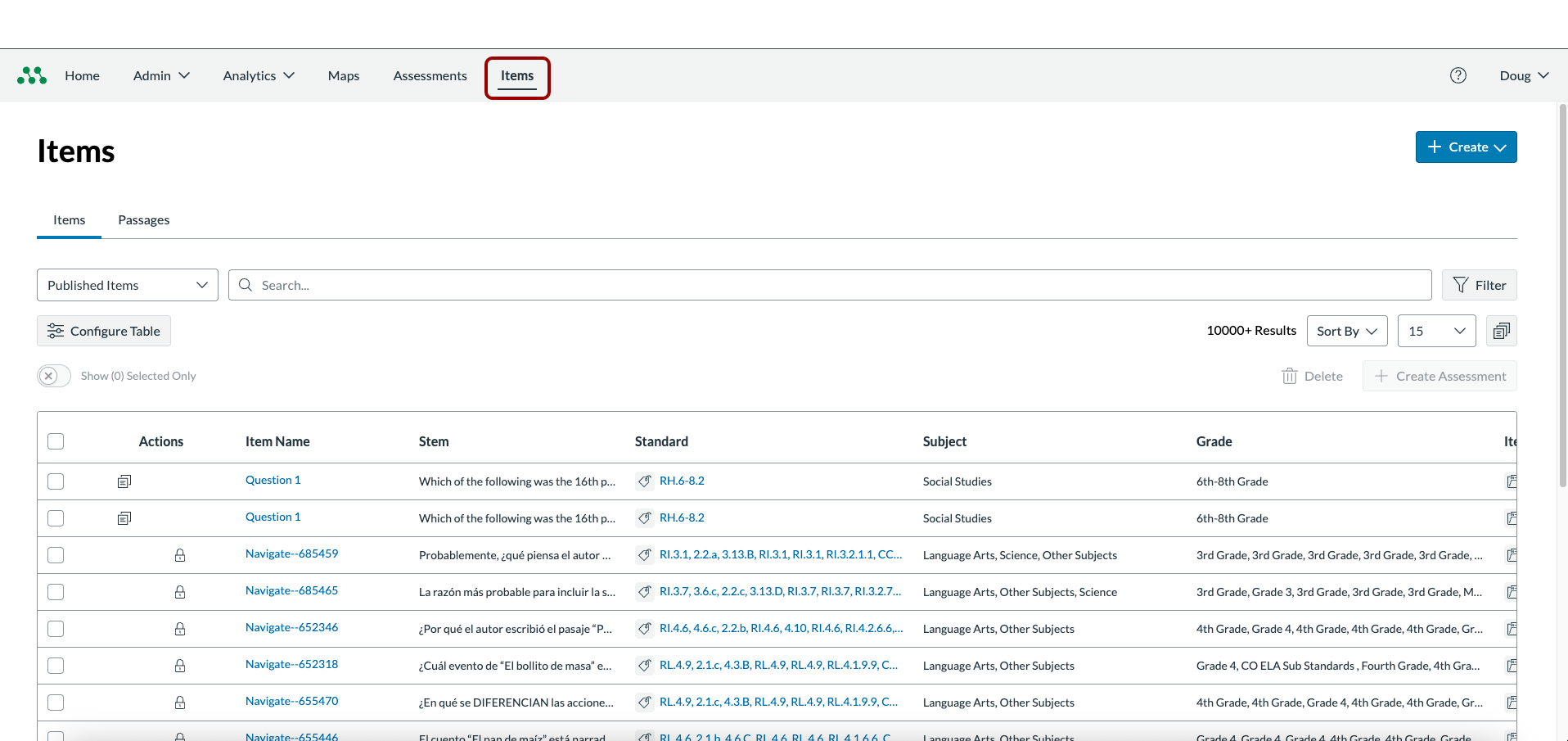Click the standard tag icon in Navigate--652318 row

click(645, 666)
